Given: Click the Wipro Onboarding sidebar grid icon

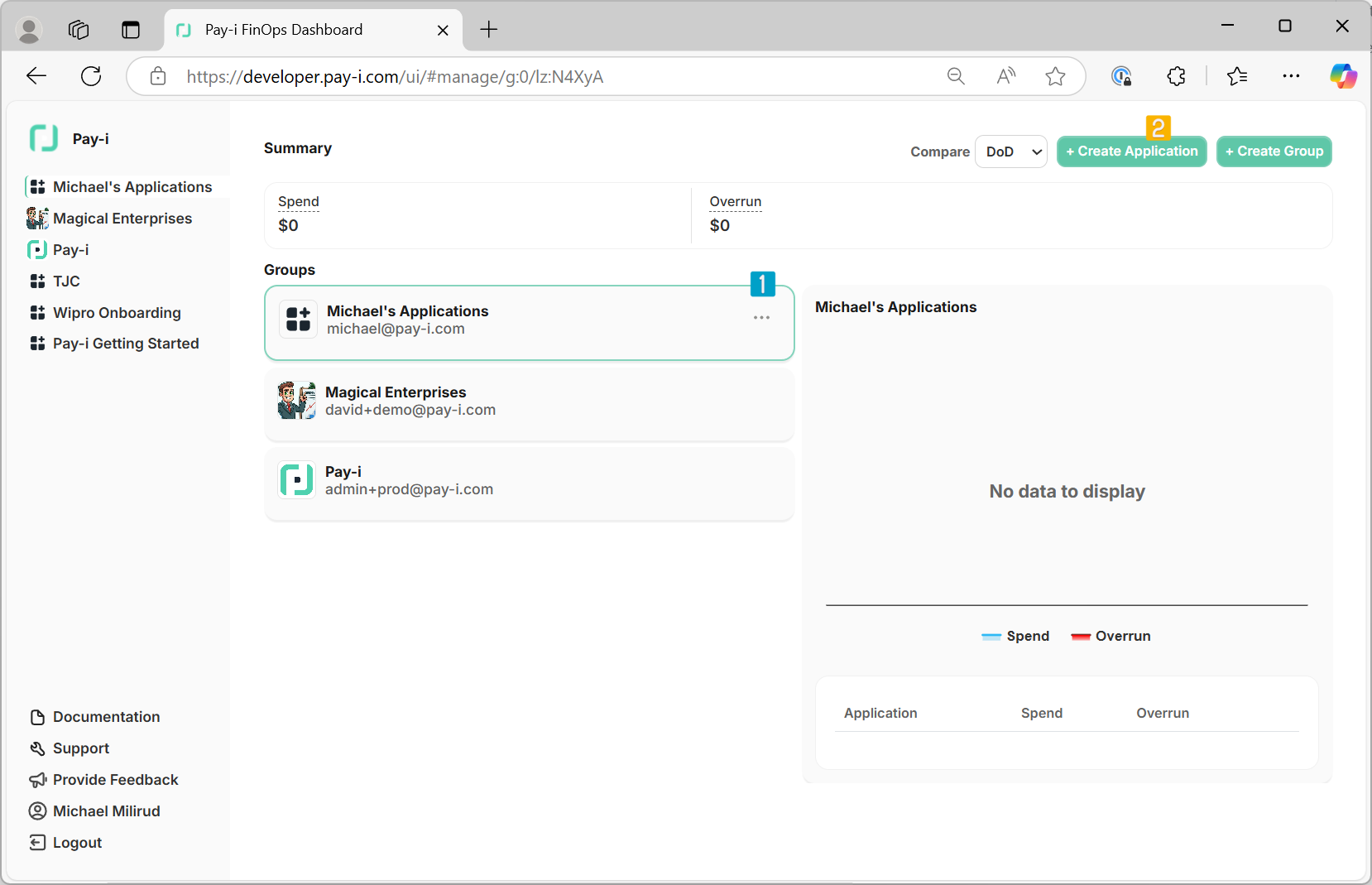Looking at the screenshot, I should (x=37, y=313).
